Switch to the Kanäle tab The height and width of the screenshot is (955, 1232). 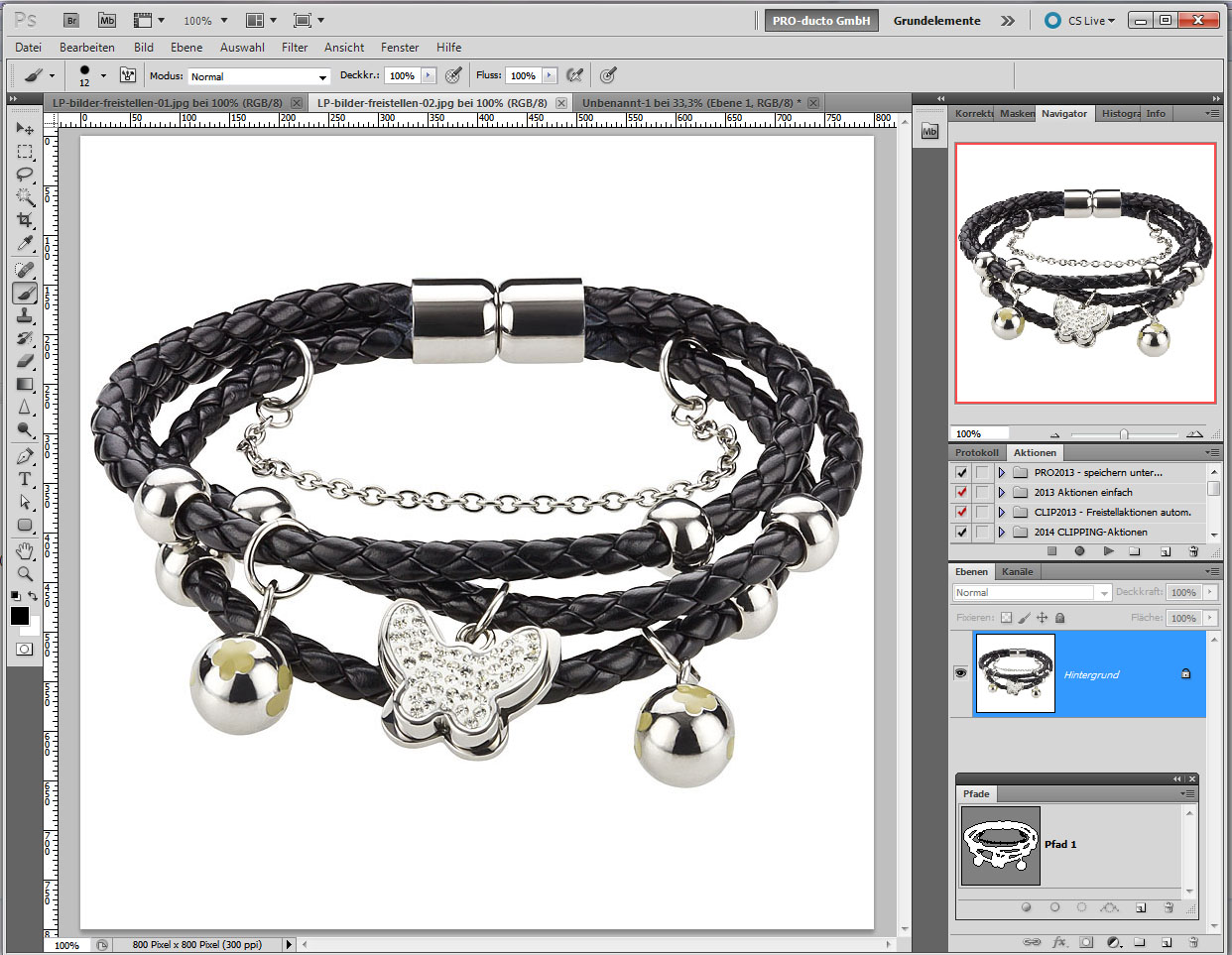click(1017, 571)
